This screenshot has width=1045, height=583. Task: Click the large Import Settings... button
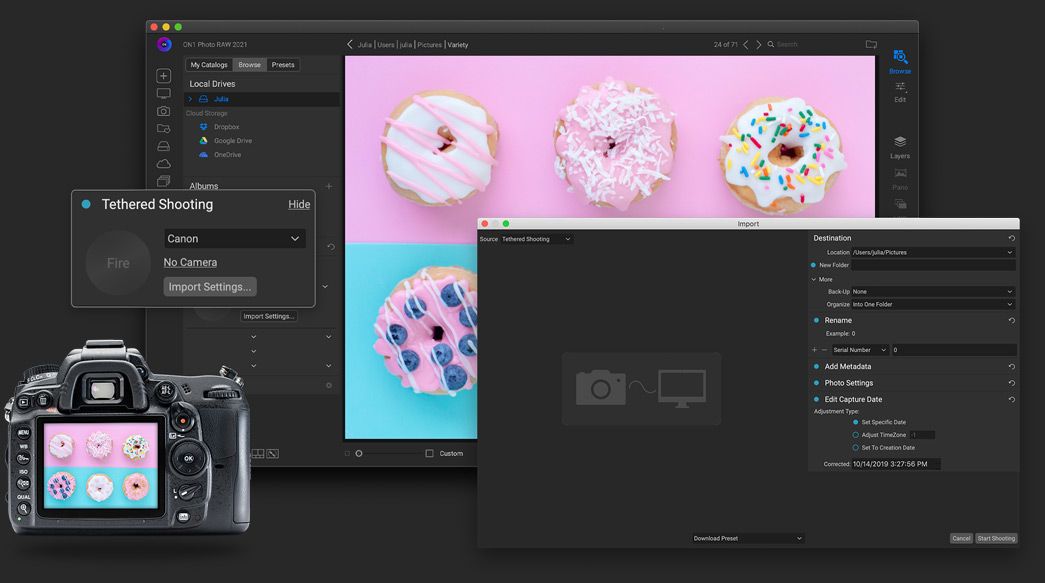[x=210, y=287]
